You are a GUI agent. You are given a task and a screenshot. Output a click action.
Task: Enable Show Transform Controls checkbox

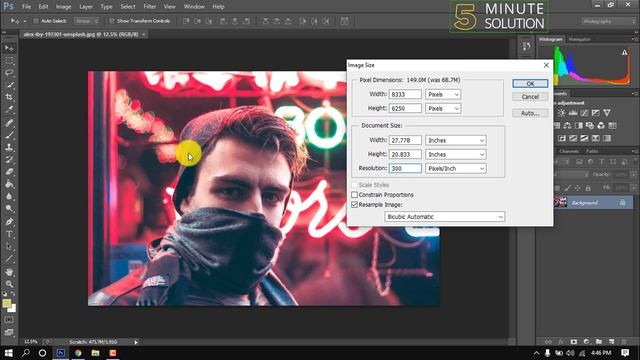point(111,21)
